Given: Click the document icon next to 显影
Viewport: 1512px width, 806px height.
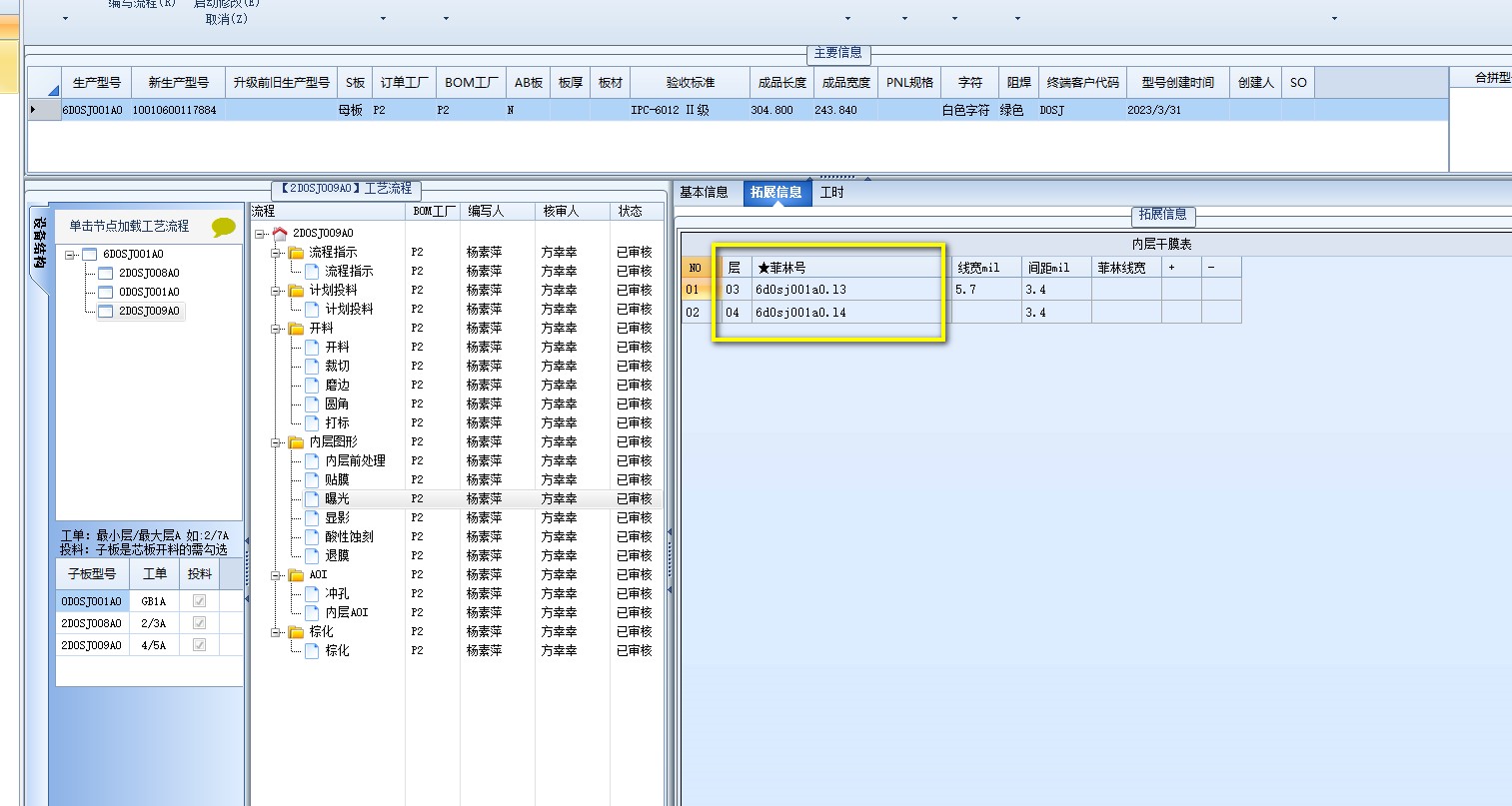Looking at the screenshot, I should coord(312,517).
